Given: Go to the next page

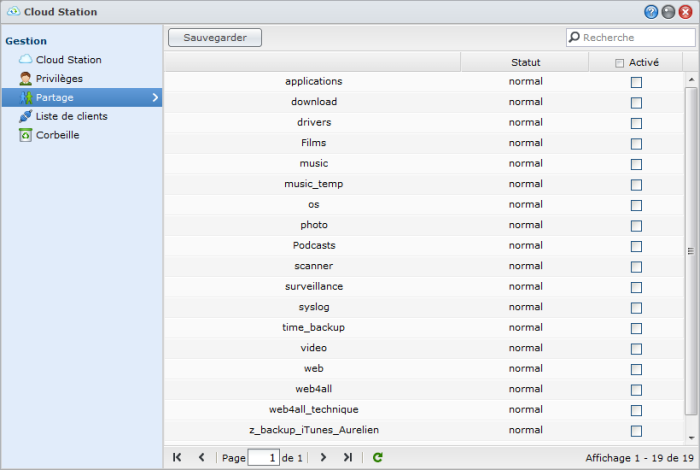Looking at the screenshot, I should [323, 457].
